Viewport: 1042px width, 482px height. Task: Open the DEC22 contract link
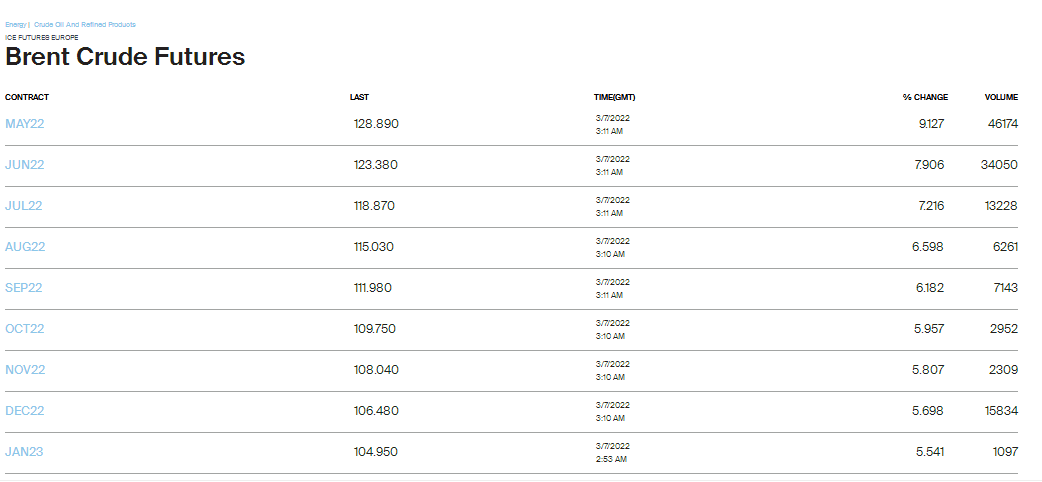point(25,411)
